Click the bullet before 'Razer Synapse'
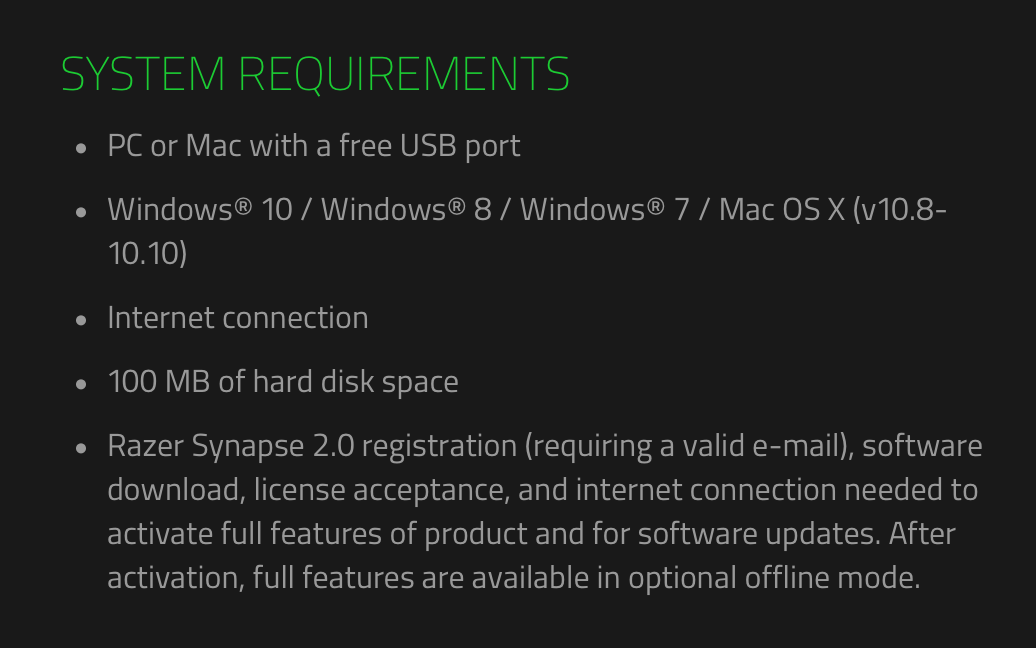 [82, 448]
